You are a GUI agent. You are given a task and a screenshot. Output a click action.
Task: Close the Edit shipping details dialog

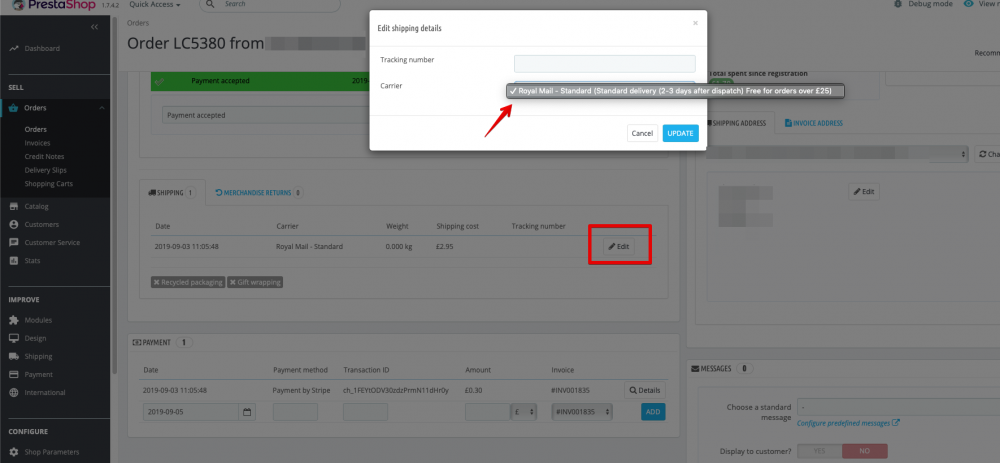(x=695, y=23)
